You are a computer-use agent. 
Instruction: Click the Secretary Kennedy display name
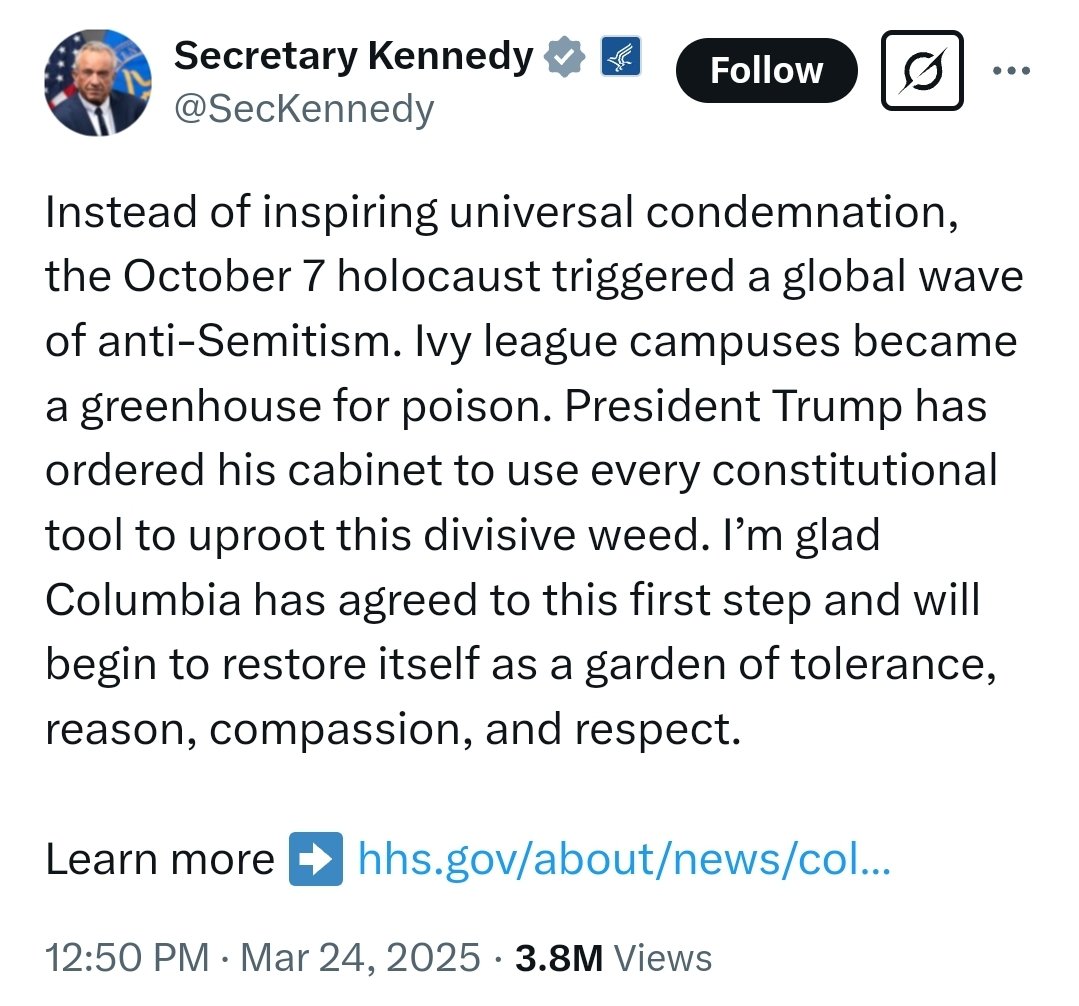[353, 58]
